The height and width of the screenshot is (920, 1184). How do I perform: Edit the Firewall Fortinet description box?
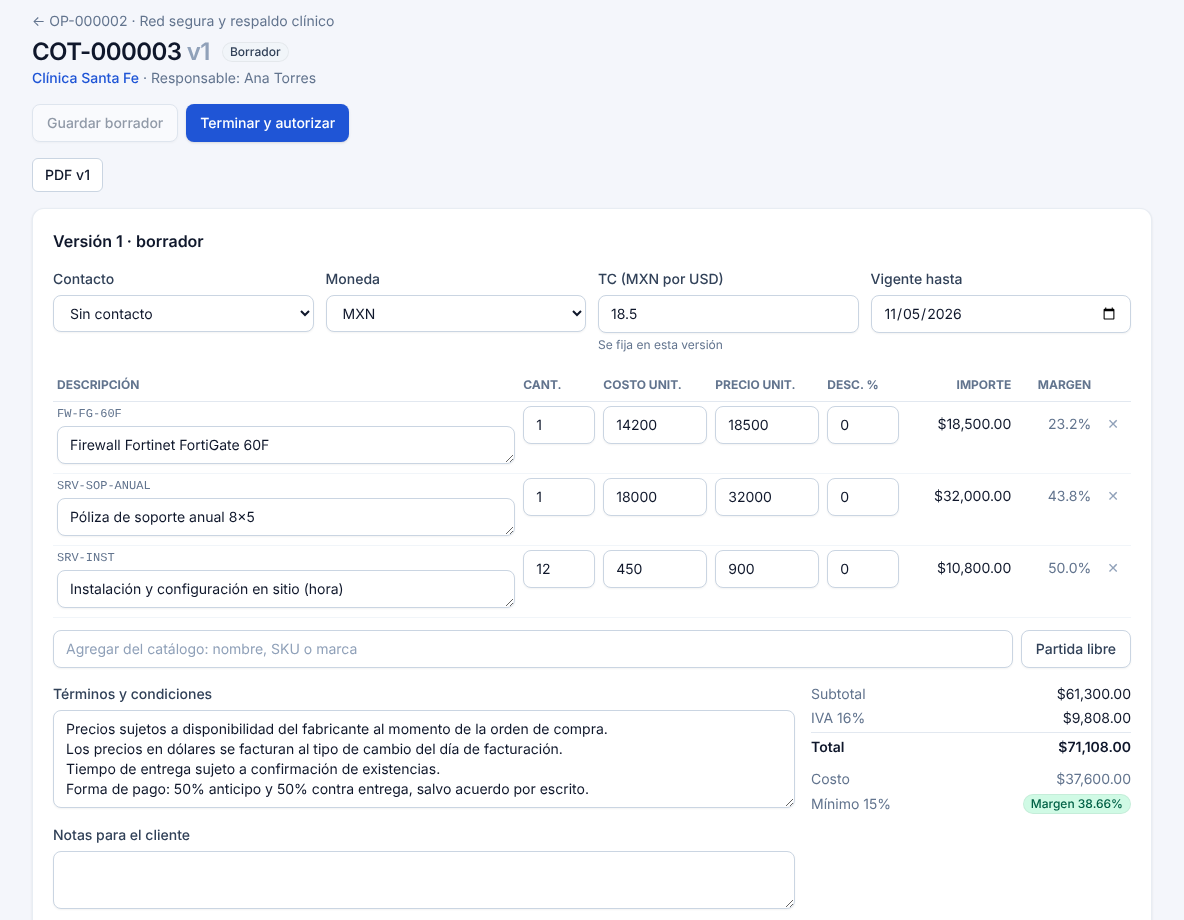(x=285, y=446)
